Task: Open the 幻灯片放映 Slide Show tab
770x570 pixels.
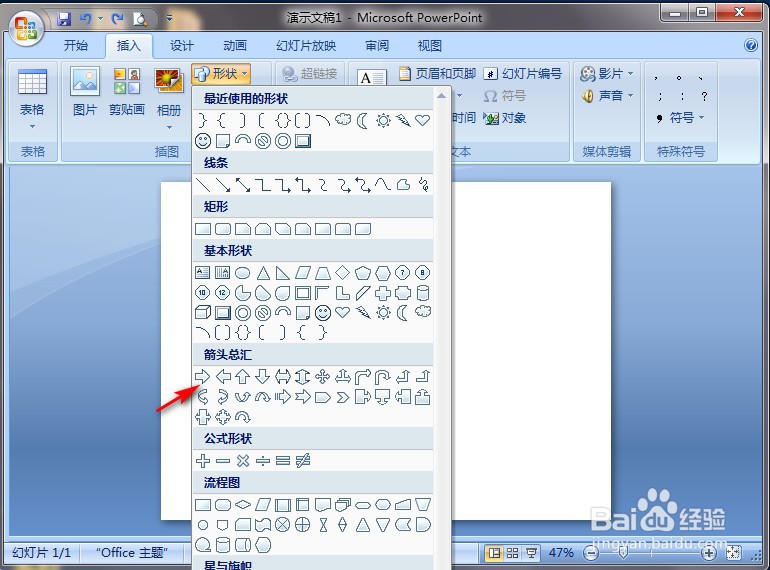Action: (306, 46)
